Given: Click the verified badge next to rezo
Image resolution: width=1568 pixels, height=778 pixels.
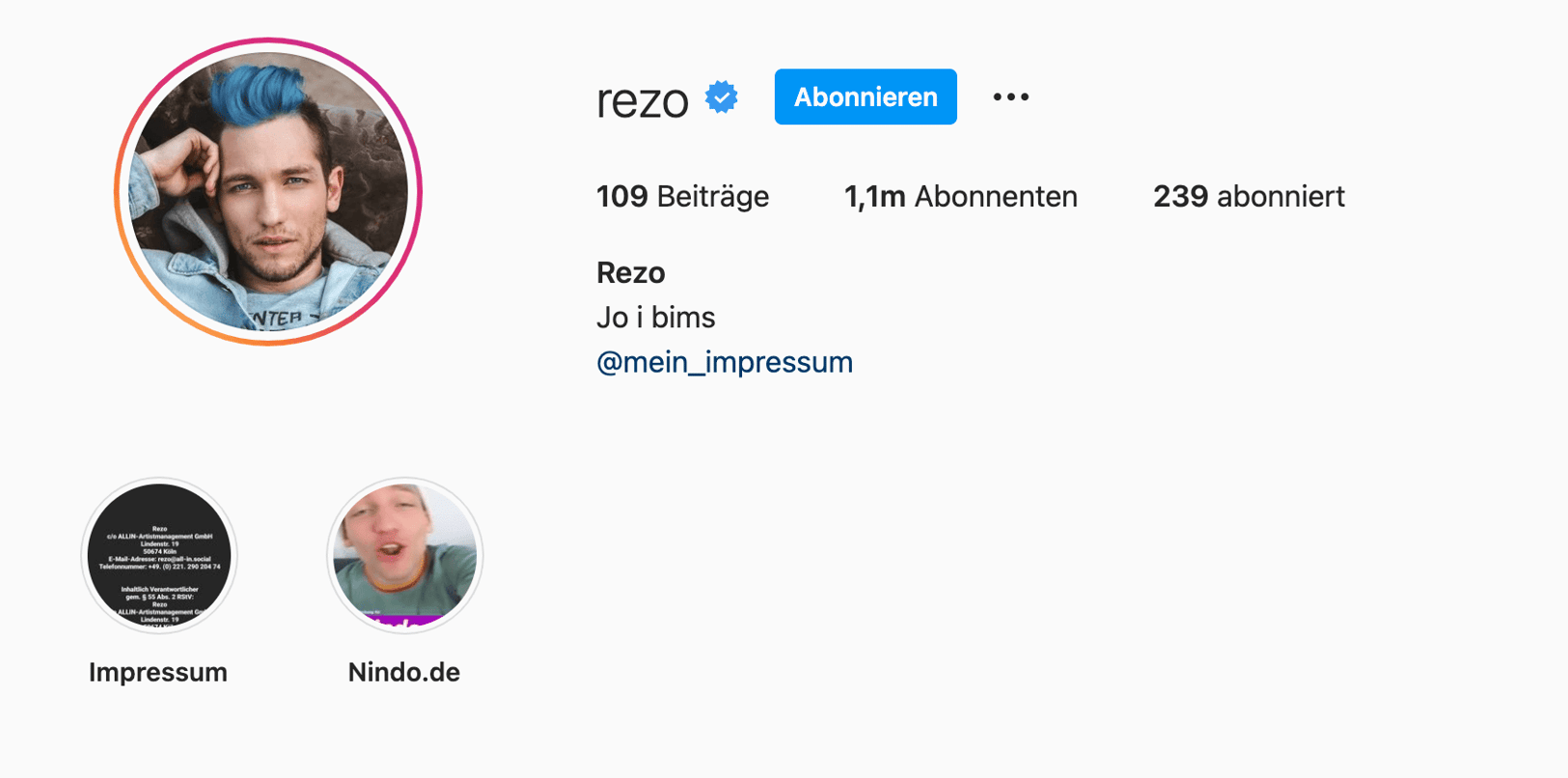Looking at the screenshot, I should pos(722,97).
